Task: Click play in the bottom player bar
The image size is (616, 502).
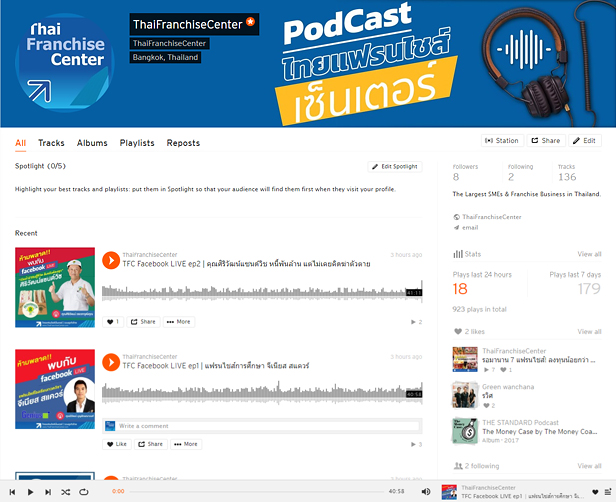Action: click(30, 492)
